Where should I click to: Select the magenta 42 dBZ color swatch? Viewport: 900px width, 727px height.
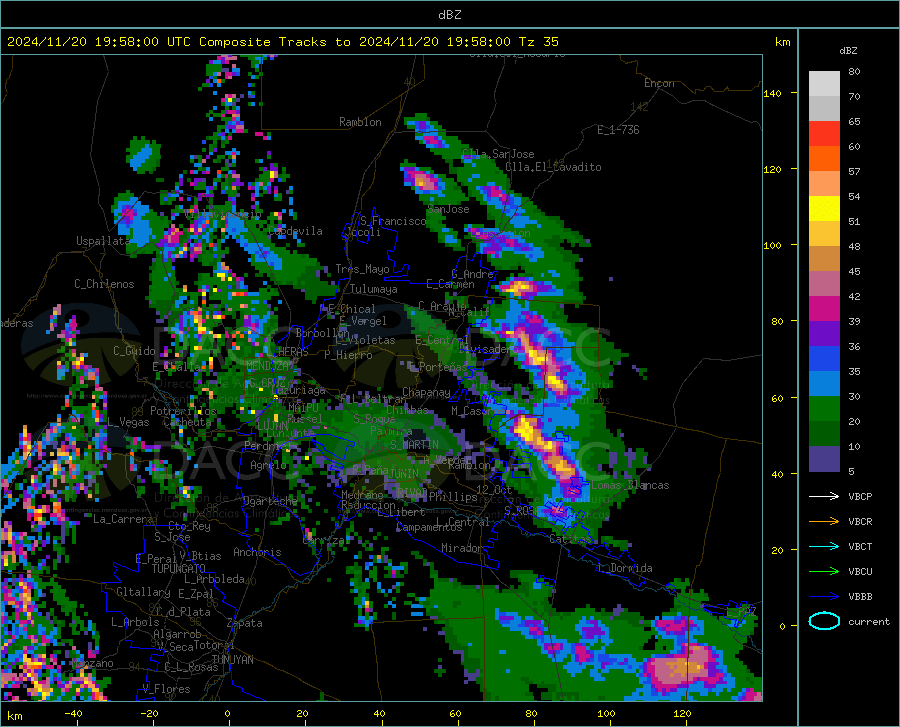click(x=824, y=309)
